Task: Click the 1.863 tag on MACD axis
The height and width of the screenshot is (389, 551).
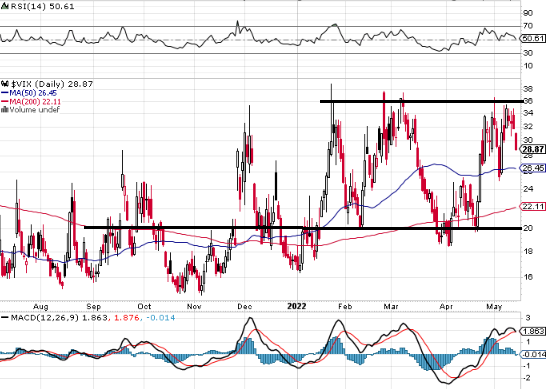Action: 533,331
